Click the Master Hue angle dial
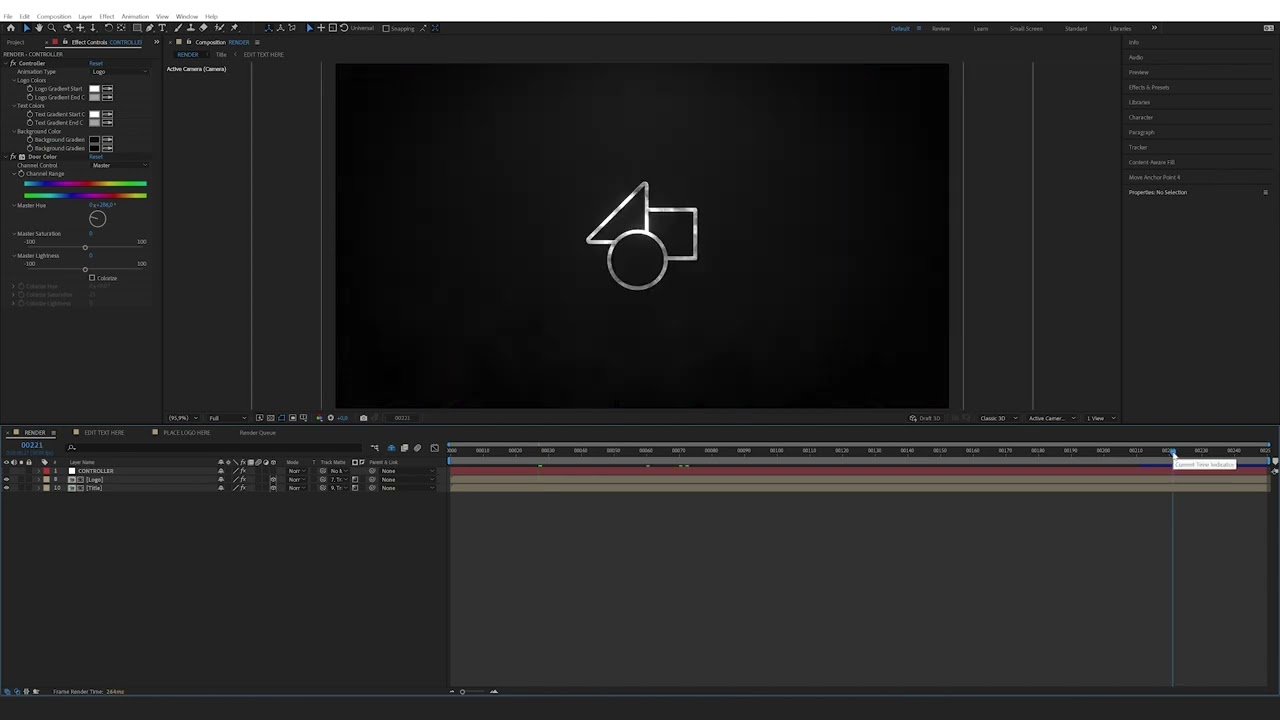The width and height of the screenshot is (1280, 720). 97,219
